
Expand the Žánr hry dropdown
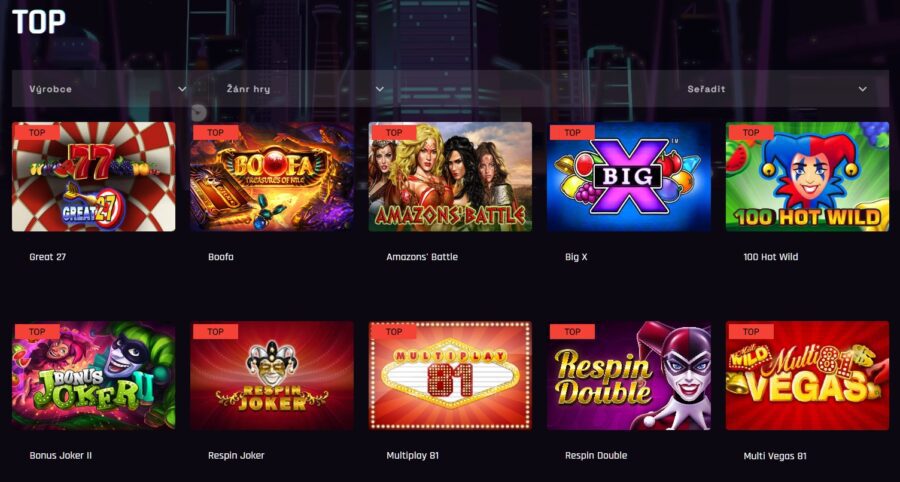coord(305,89)
